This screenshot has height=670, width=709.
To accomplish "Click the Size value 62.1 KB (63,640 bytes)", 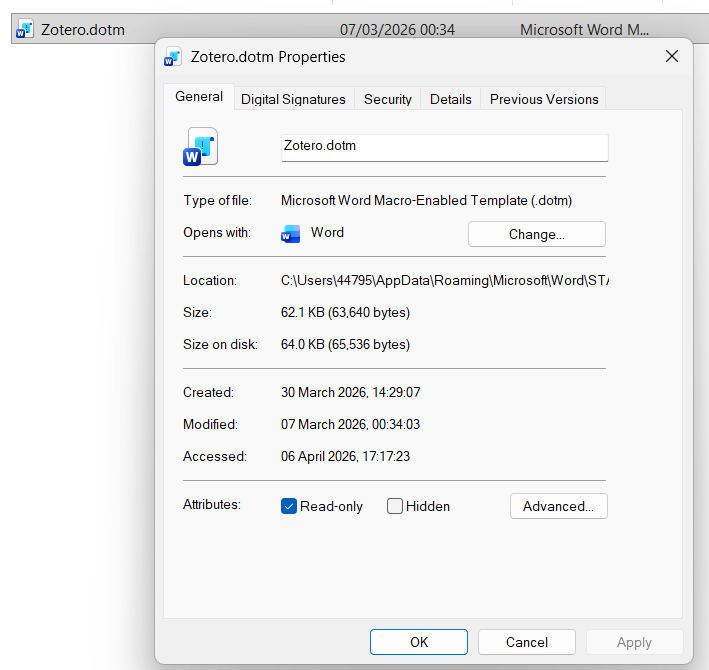I will point(345,312).
